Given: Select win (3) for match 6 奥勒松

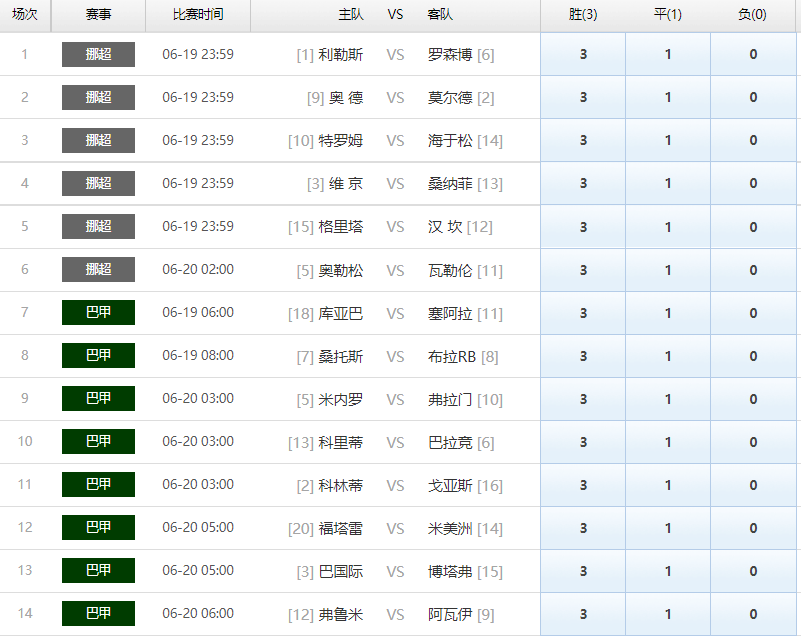Looking at the screenshot, I should pos(583,270).
